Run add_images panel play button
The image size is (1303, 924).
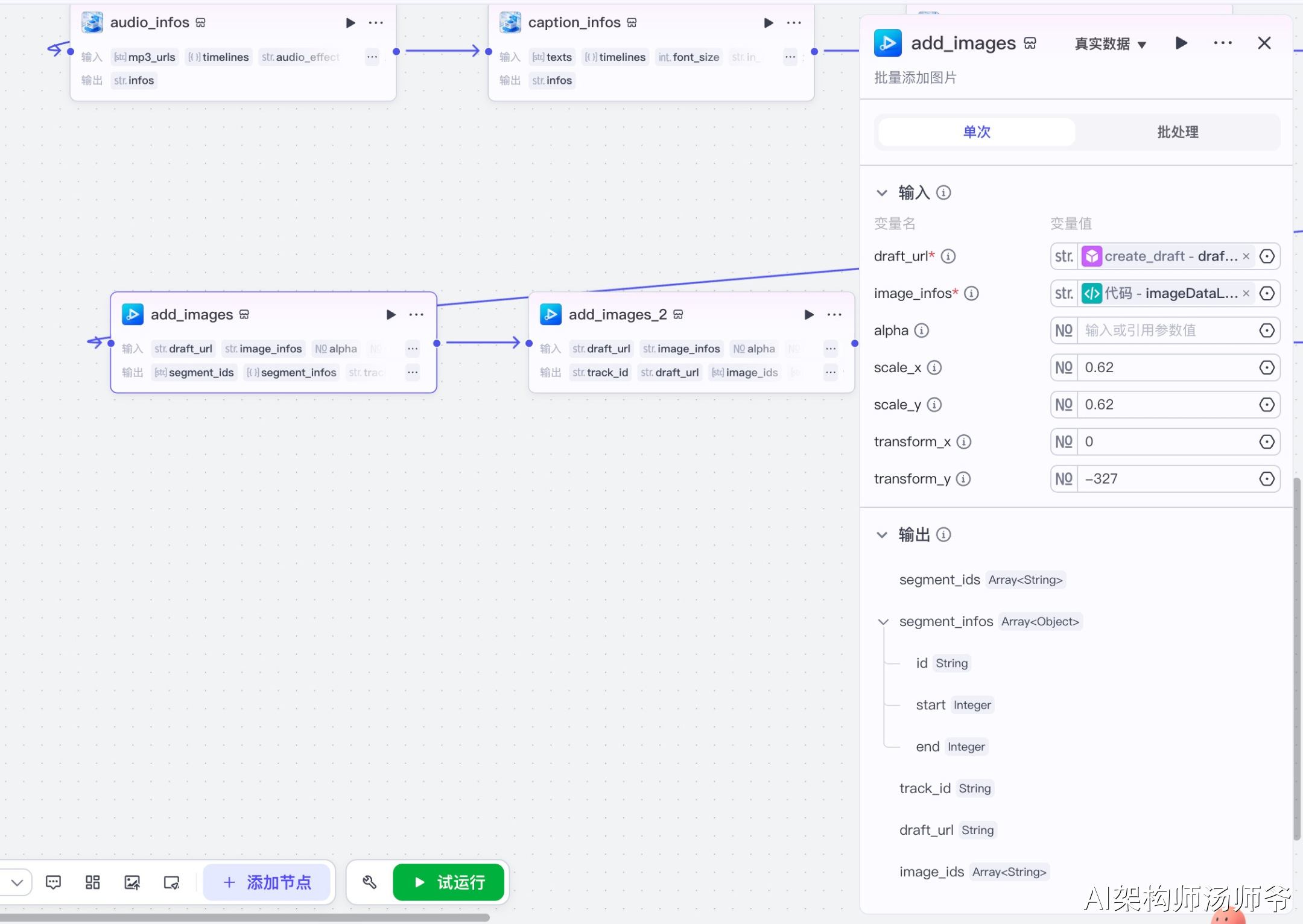click(x=1181, y=43)
